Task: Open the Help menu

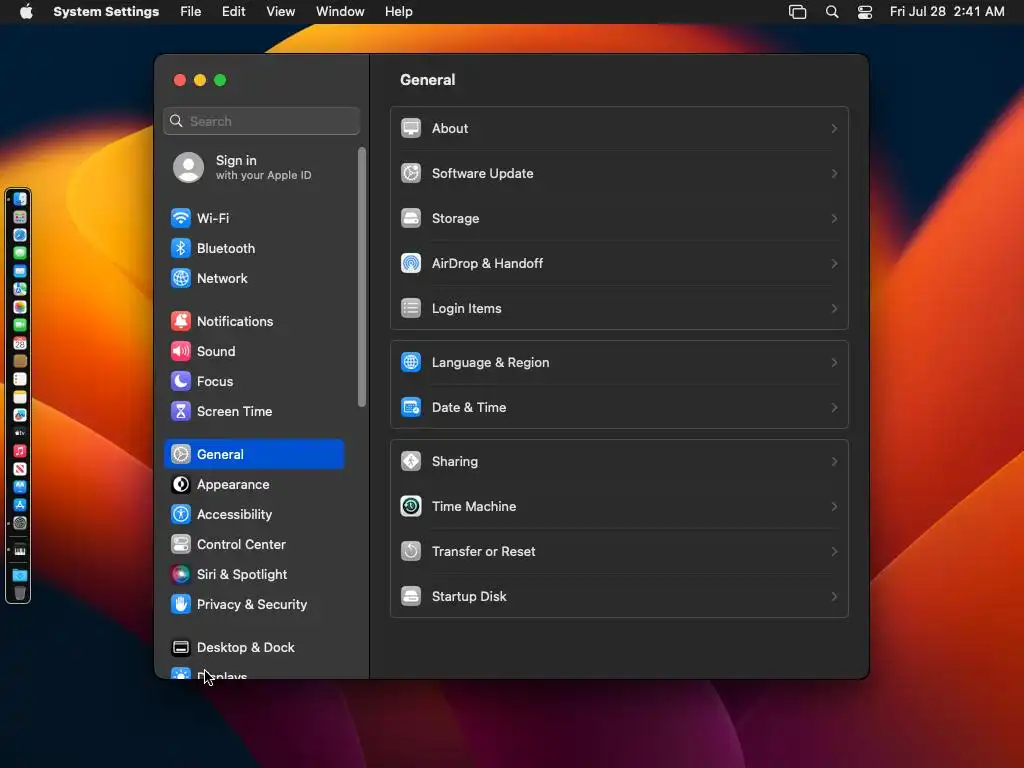Action: (x=398, y=12)
